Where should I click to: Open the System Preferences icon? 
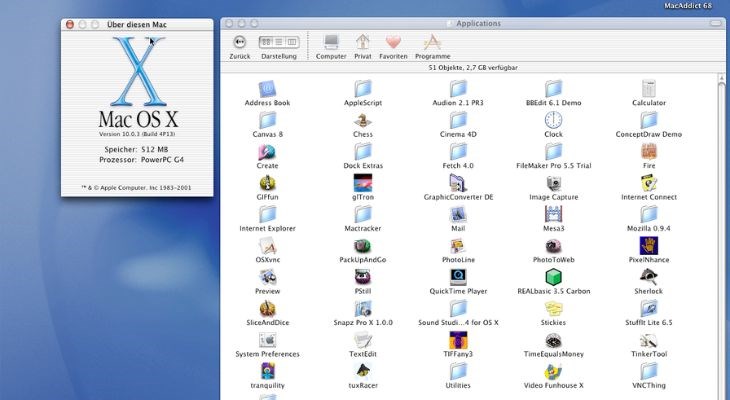267,340
